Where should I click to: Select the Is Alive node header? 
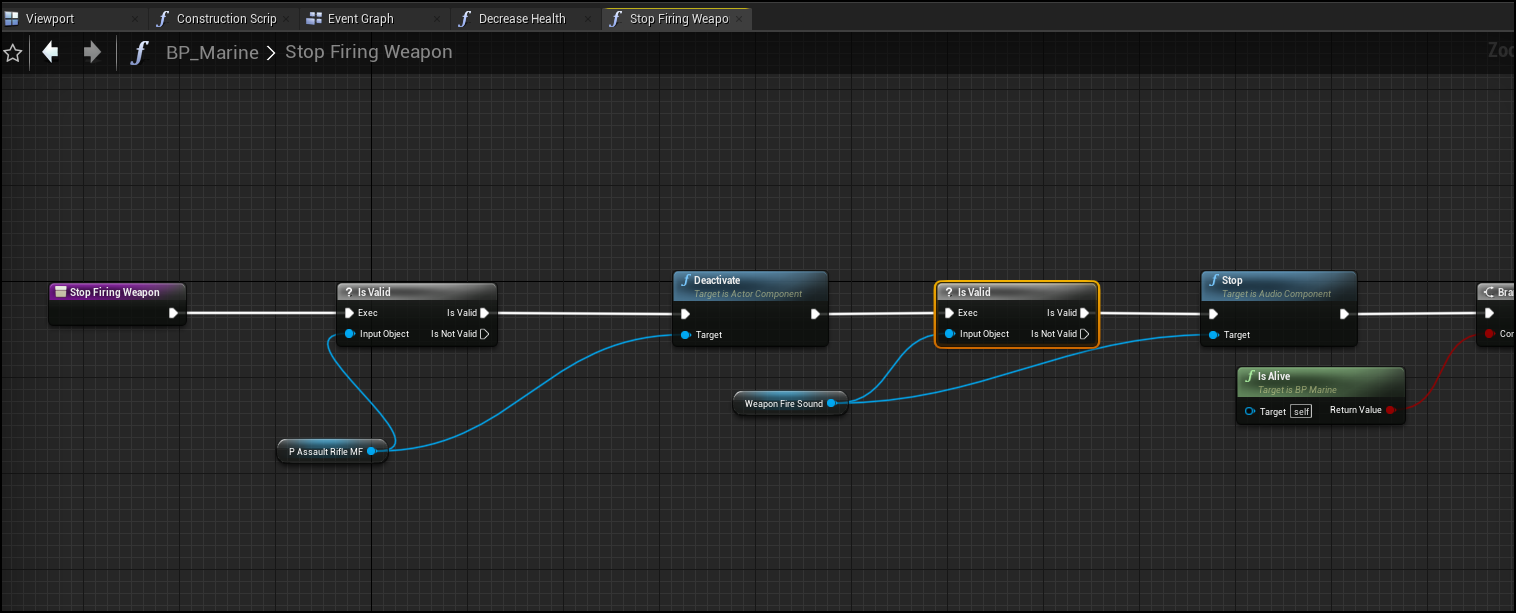click(x=1321, y=382)
